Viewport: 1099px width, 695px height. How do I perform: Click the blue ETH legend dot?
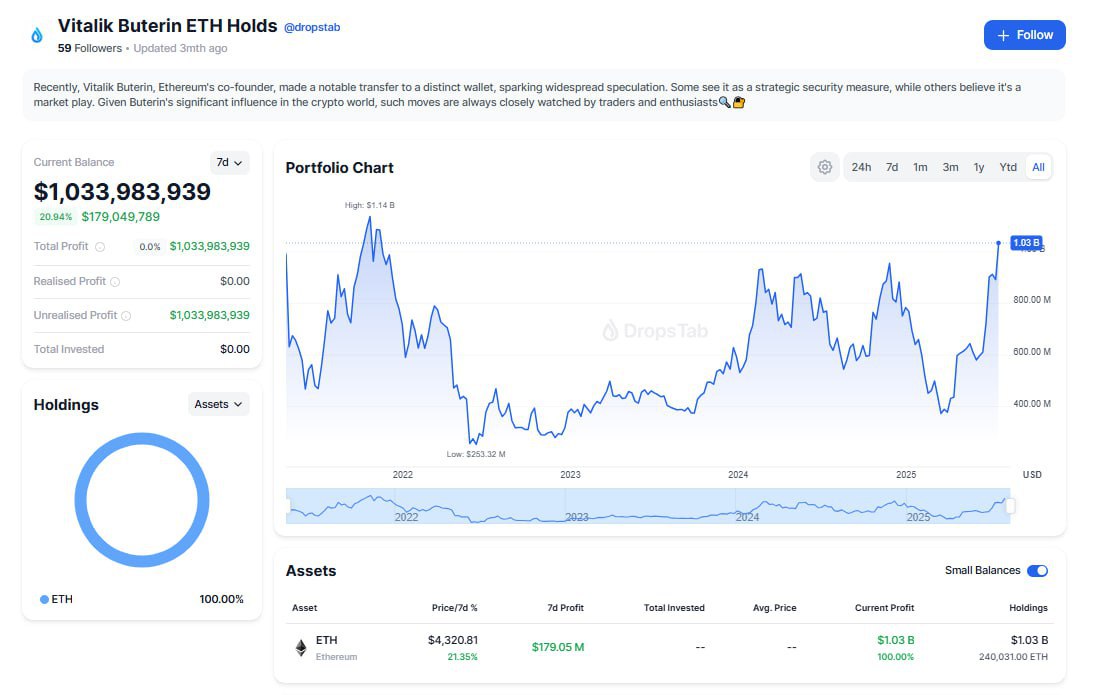pos(44,599)
